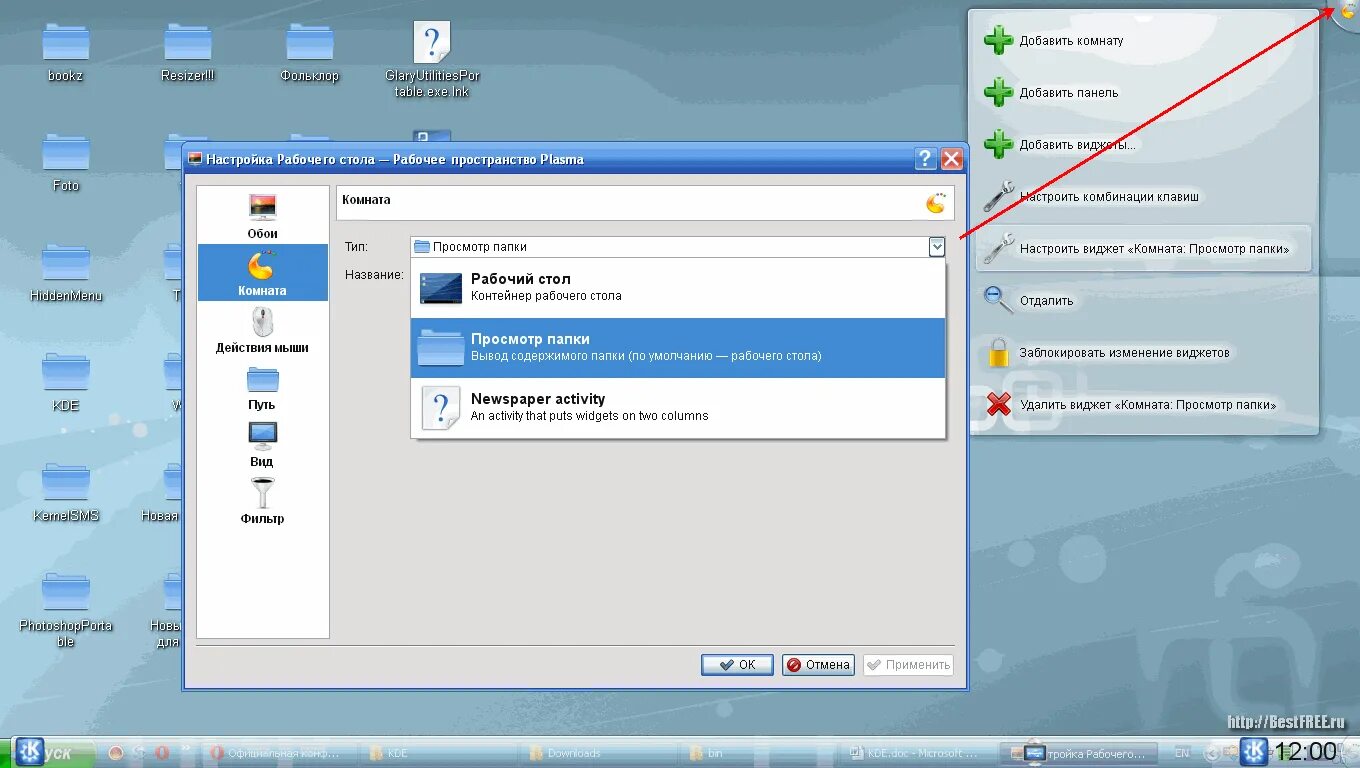Open dialog help question-mark button

(x=926, y=158)
